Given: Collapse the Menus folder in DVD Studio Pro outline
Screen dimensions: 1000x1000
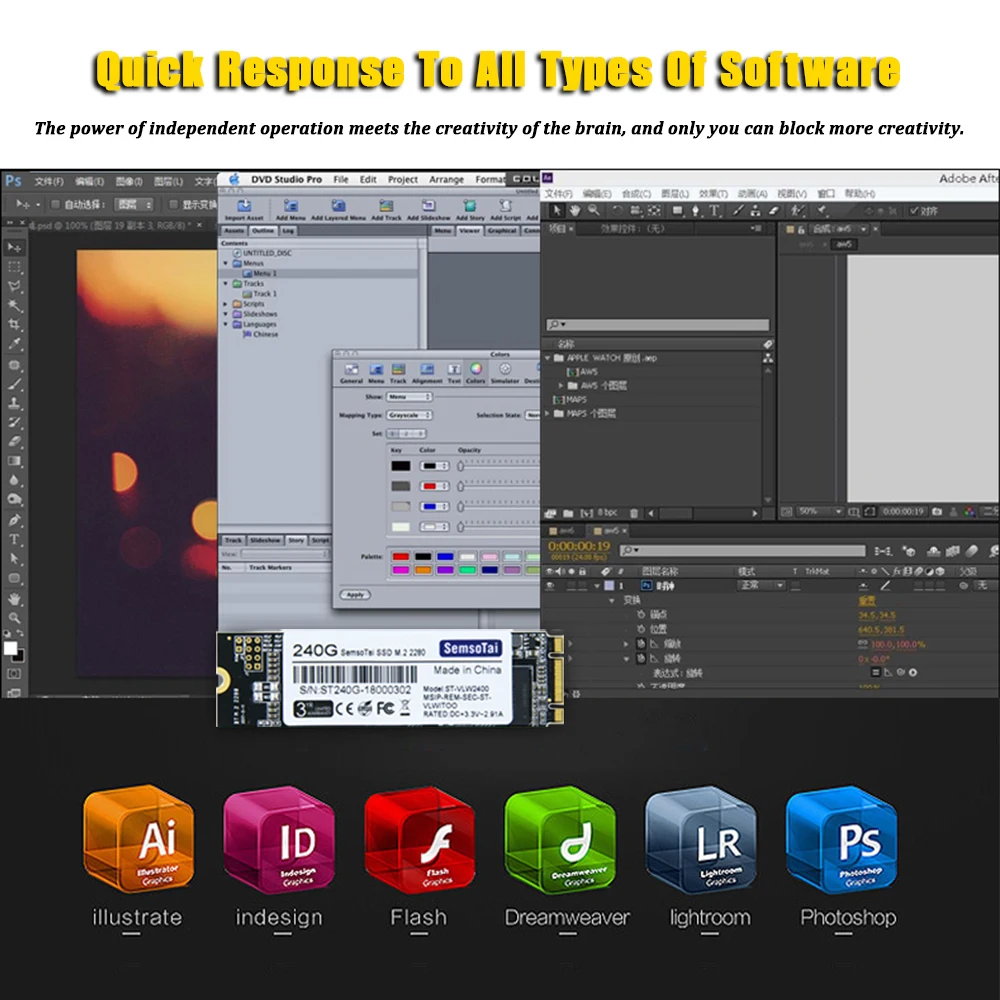Looking at the screenshot, I should pos(226,263).
